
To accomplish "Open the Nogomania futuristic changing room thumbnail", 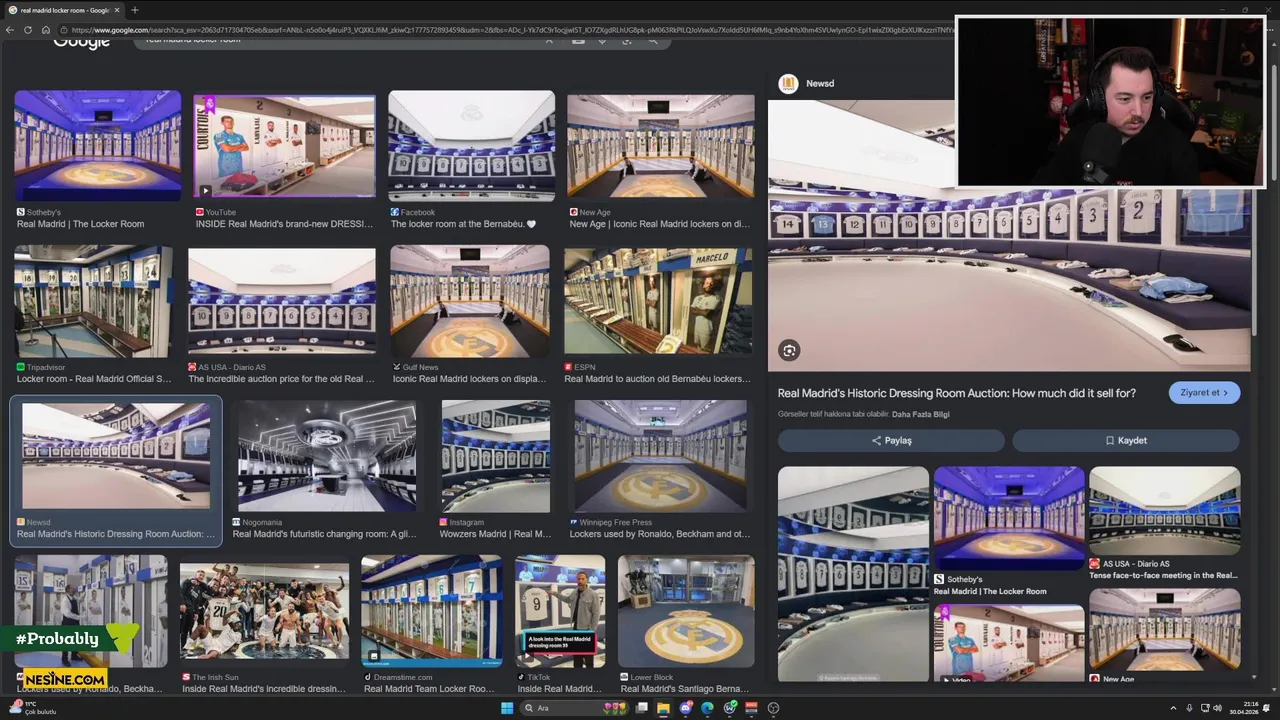I will pos(327,456).
